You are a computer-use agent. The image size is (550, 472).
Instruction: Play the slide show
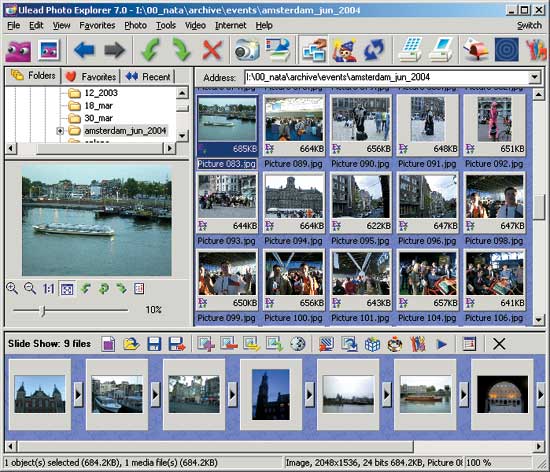(x=442, y=344)
